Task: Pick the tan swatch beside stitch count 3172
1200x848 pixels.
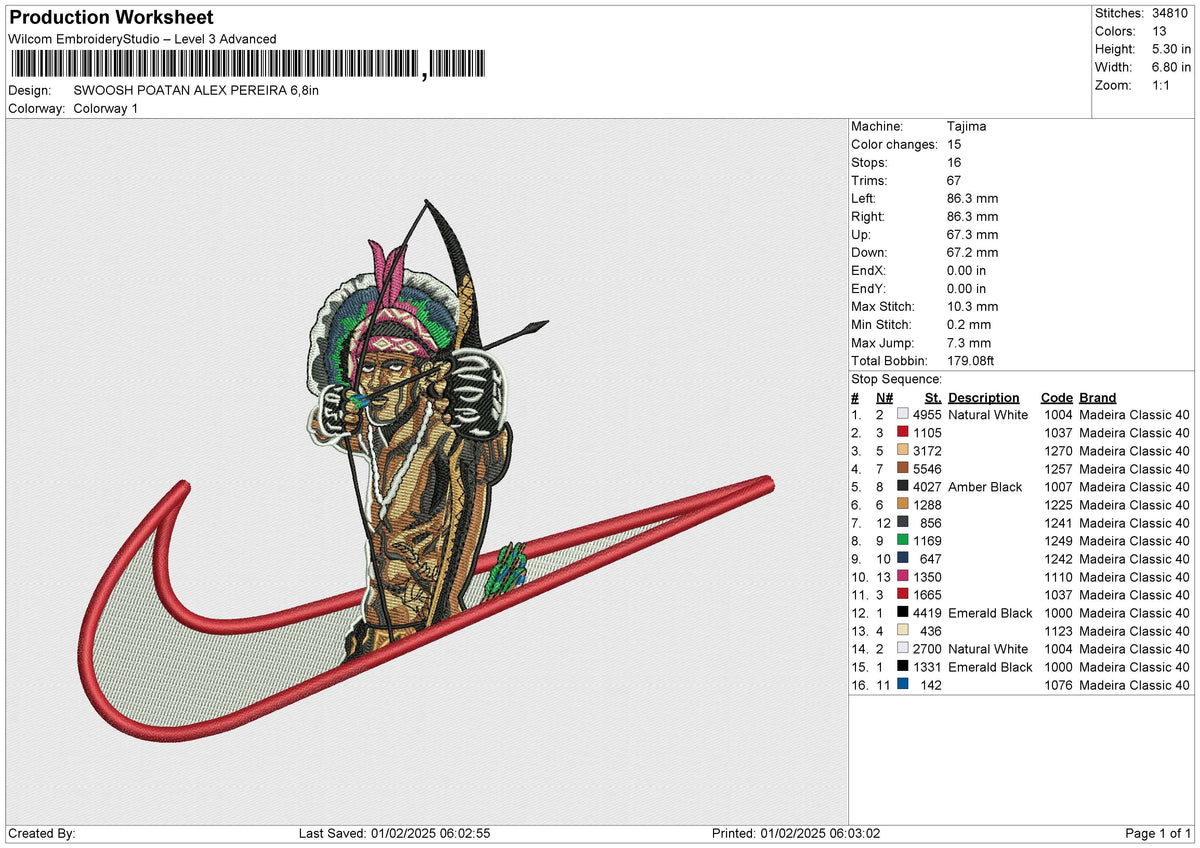Action: tap(903, 450)
